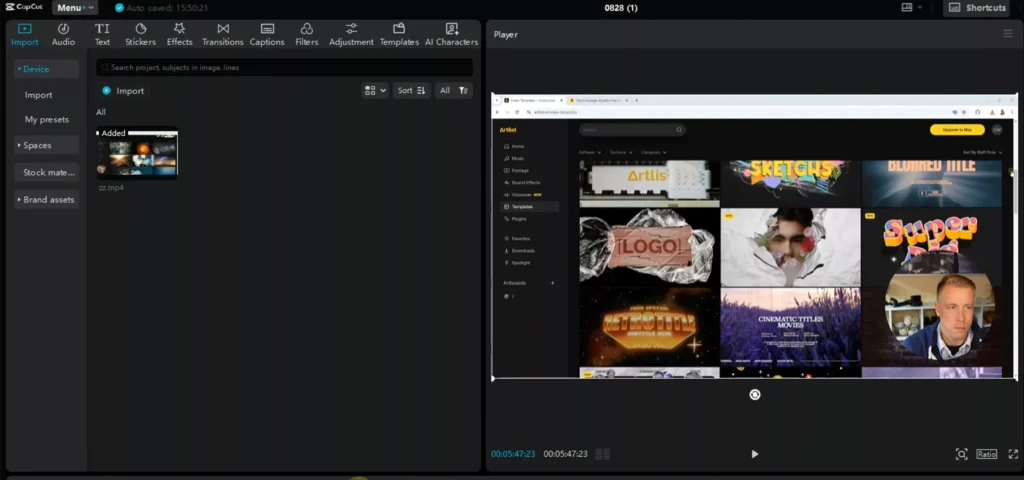Click the project title 0828 (1)

click(621, 8)
